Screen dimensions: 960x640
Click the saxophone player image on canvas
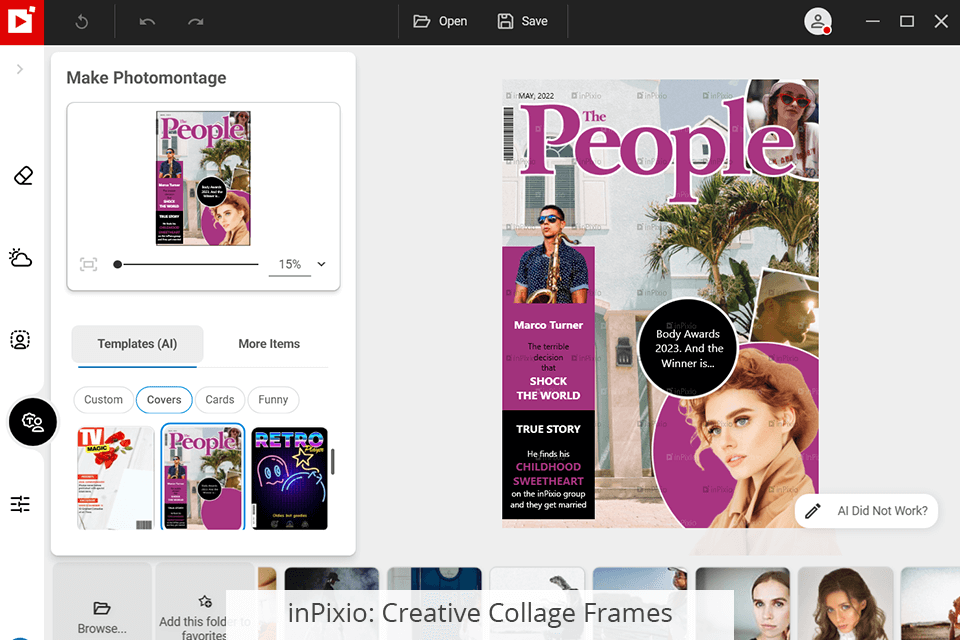[553, 254]
